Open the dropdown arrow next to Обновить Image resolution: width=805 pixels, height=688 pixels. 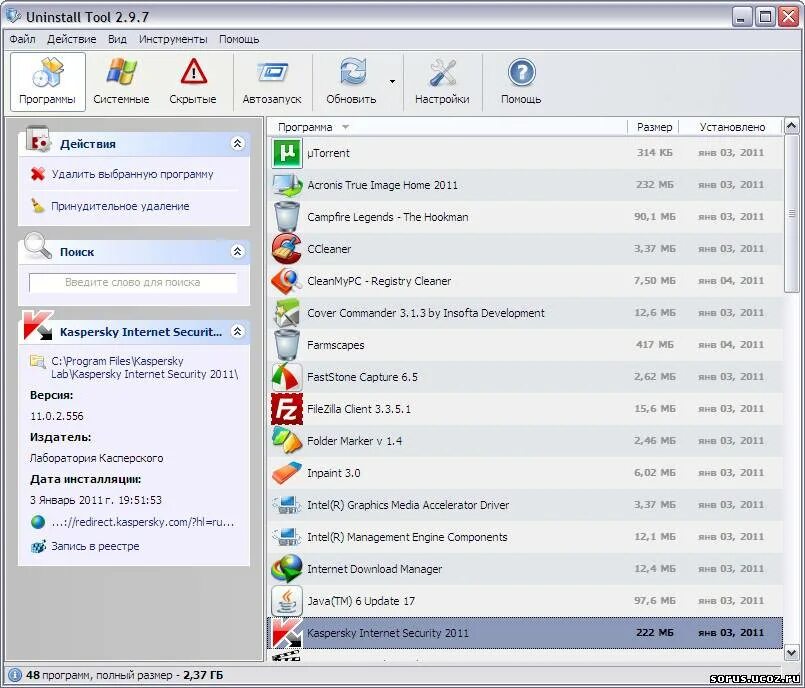coord(392,80)
